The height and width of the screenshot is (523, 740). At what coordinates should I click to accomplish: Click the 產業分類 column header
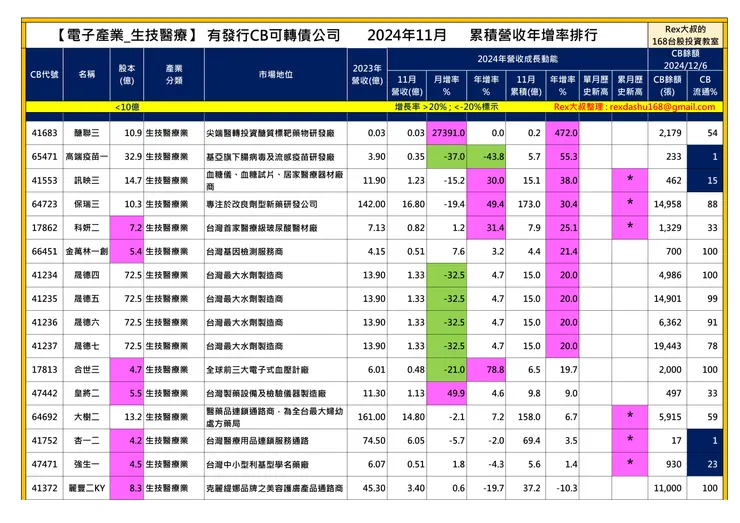coord(174,75)
